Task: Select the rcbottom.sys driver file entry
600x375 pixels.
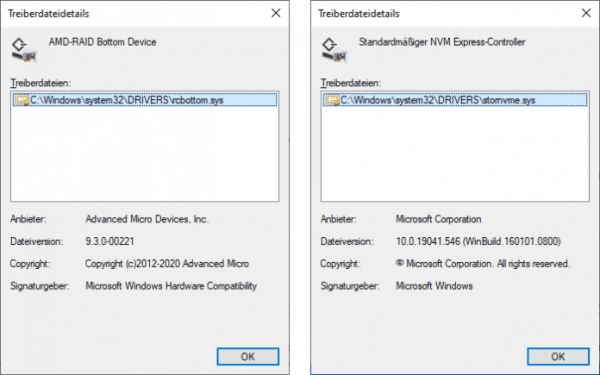Action: coord(145,100)
